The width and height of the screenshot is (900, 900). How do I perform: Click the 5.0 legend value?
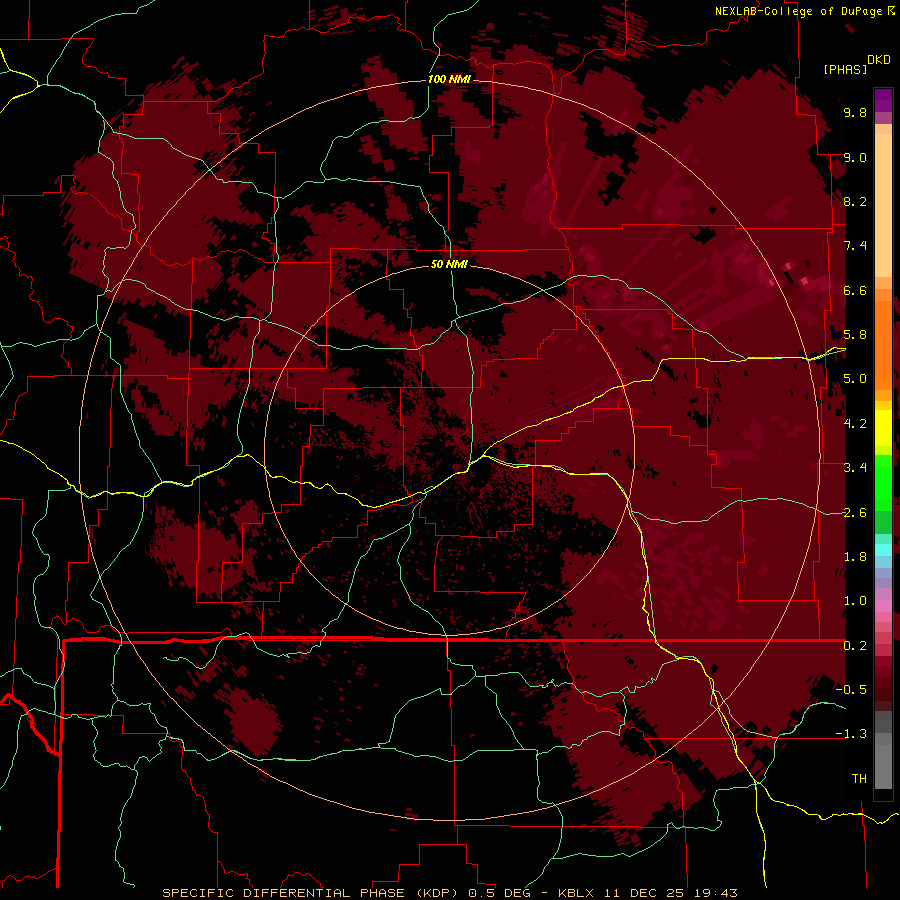[x=855, y=379]
